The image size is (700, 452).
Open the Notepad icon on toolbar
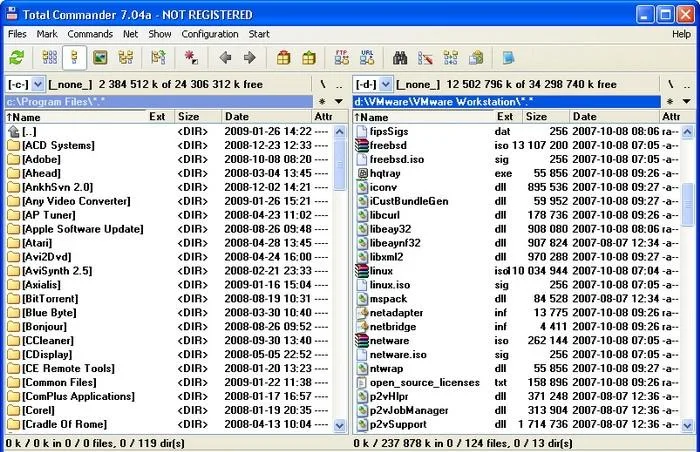pos(508,58)
